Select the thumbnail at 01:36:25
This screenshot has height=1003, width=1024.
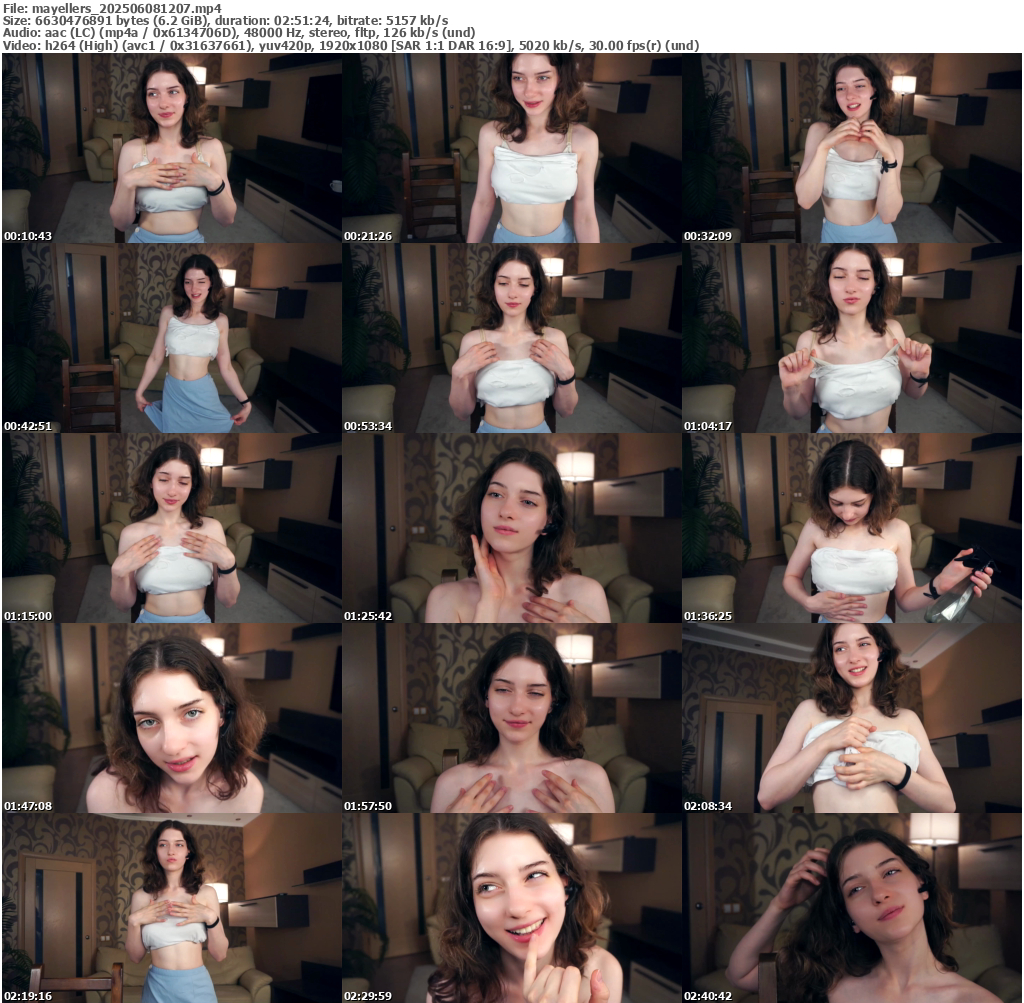[x=852, y=528]
